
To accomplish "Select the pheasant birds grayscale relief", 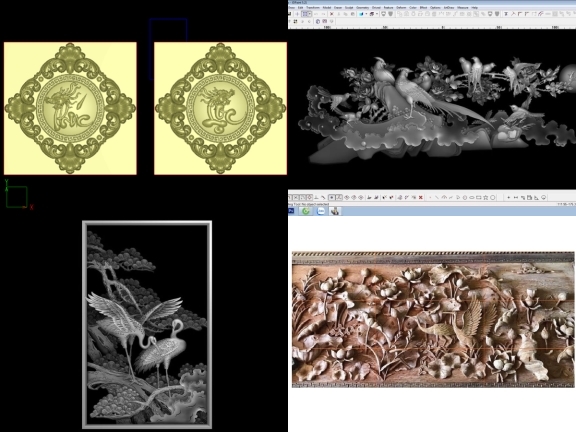I will (437, 108).
